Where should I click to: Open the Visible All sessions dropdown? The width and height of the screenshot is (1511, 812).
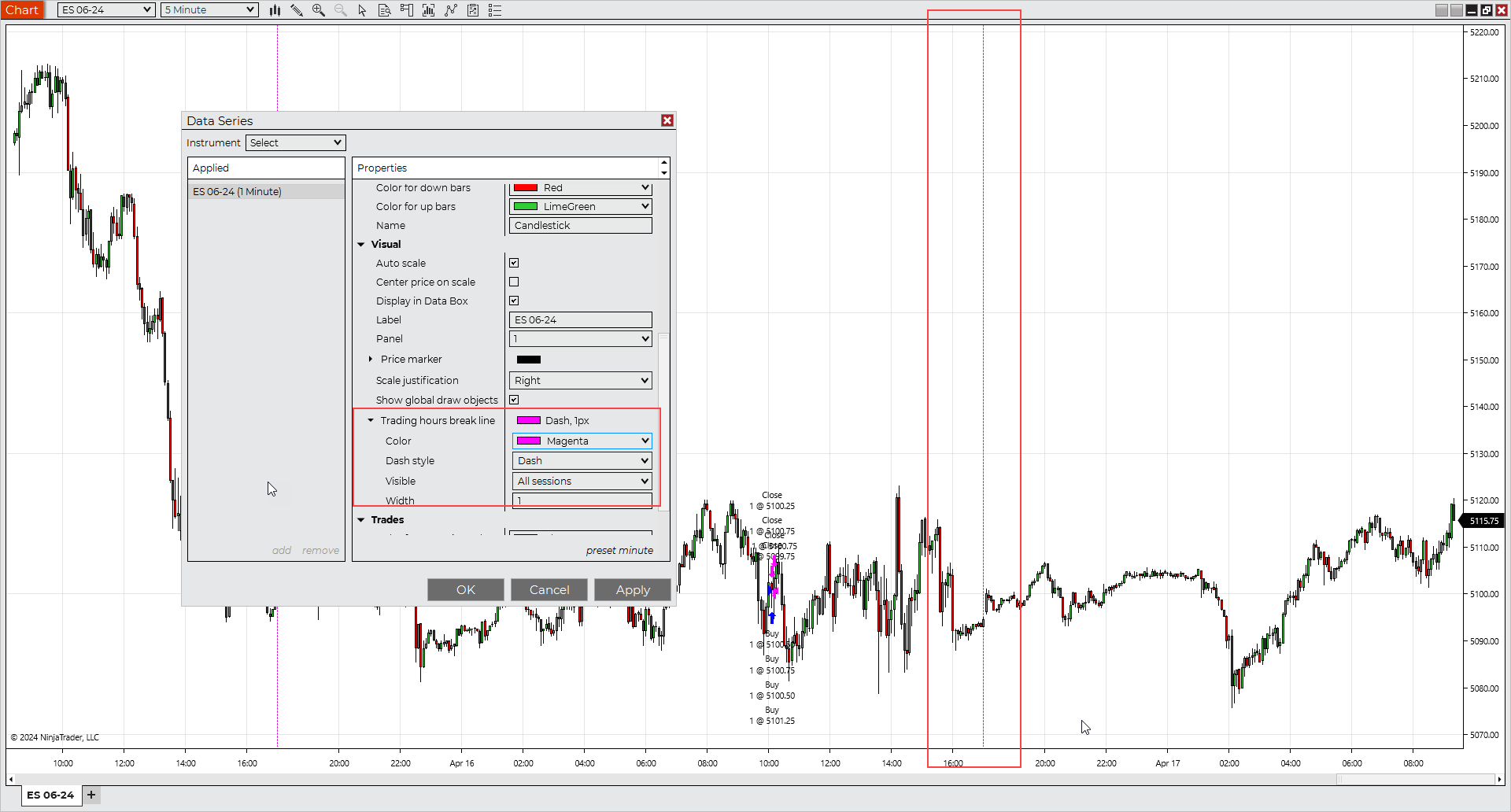pos(582,482)
